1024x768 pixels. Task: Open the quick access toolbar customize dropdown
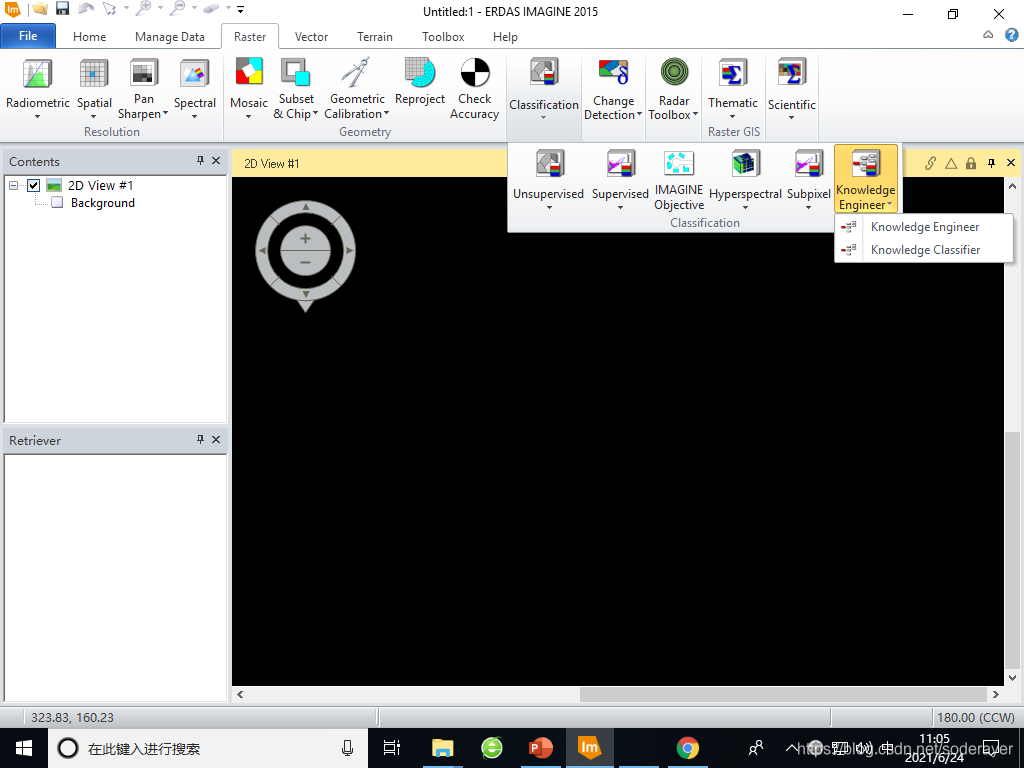point(240,9)
